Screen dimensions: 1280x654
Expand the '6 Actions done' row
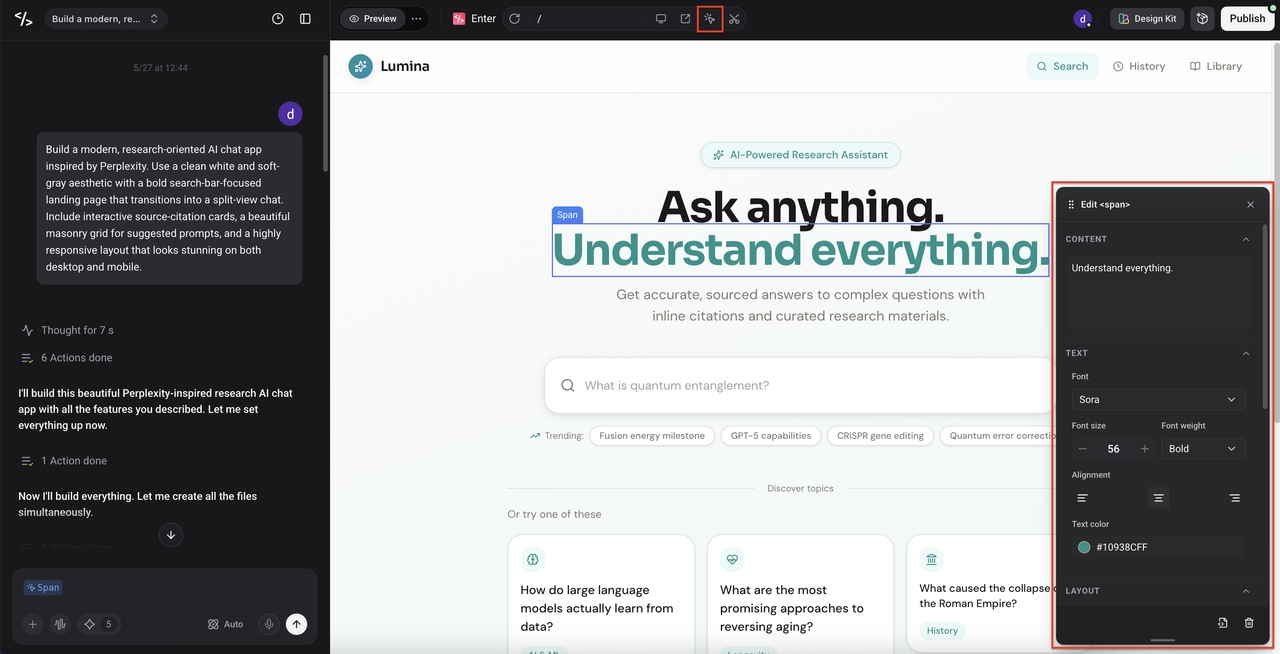[66, 358]
